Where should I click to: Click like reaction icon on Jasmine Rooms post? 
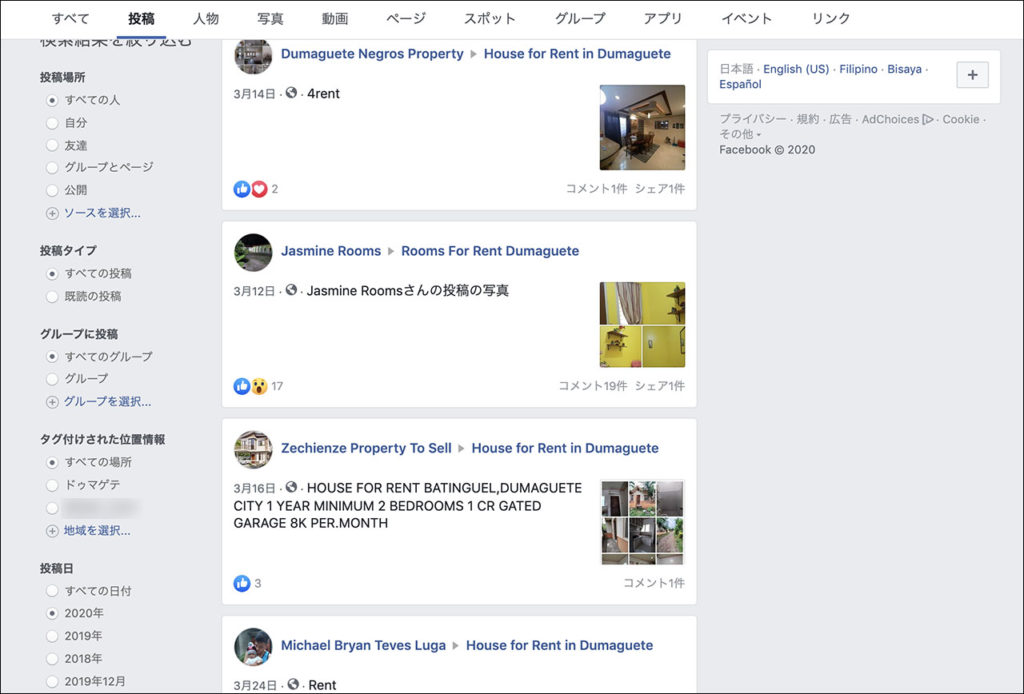point(242,386)
